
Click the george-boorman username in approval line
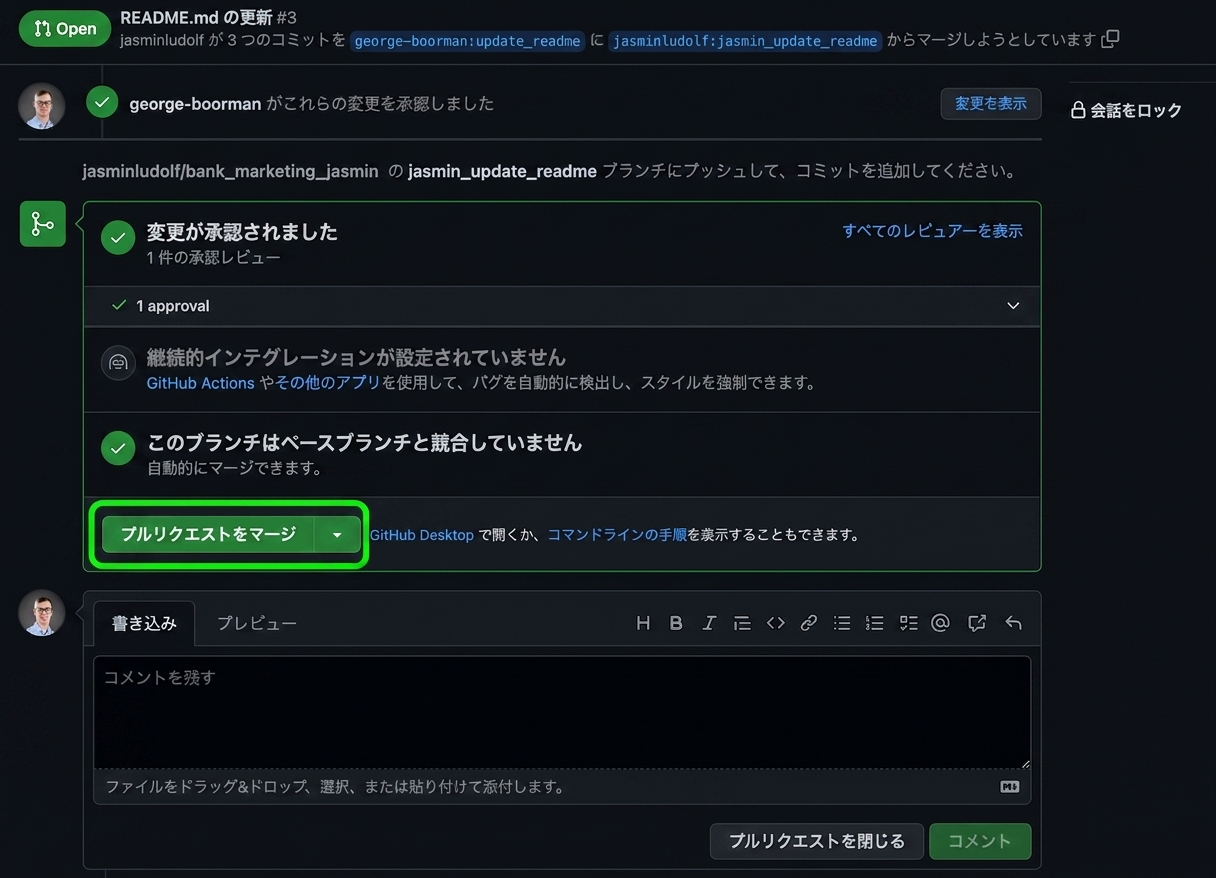tap(195, 103)
